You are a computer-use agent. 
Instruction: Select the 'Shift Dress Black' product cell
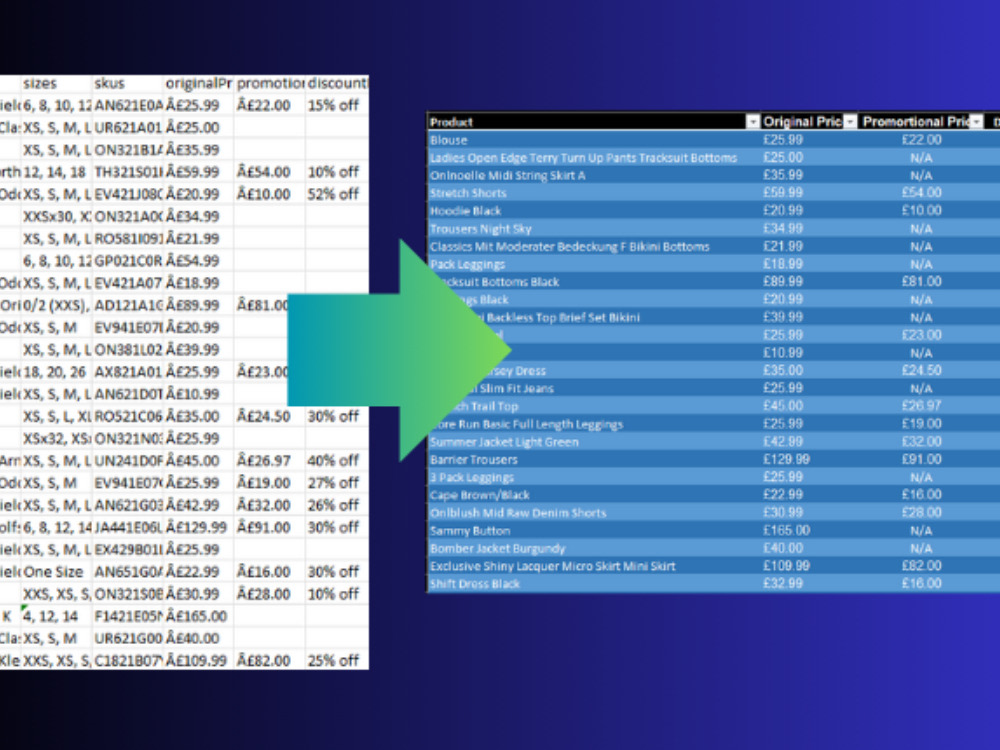tap(594, 584)
